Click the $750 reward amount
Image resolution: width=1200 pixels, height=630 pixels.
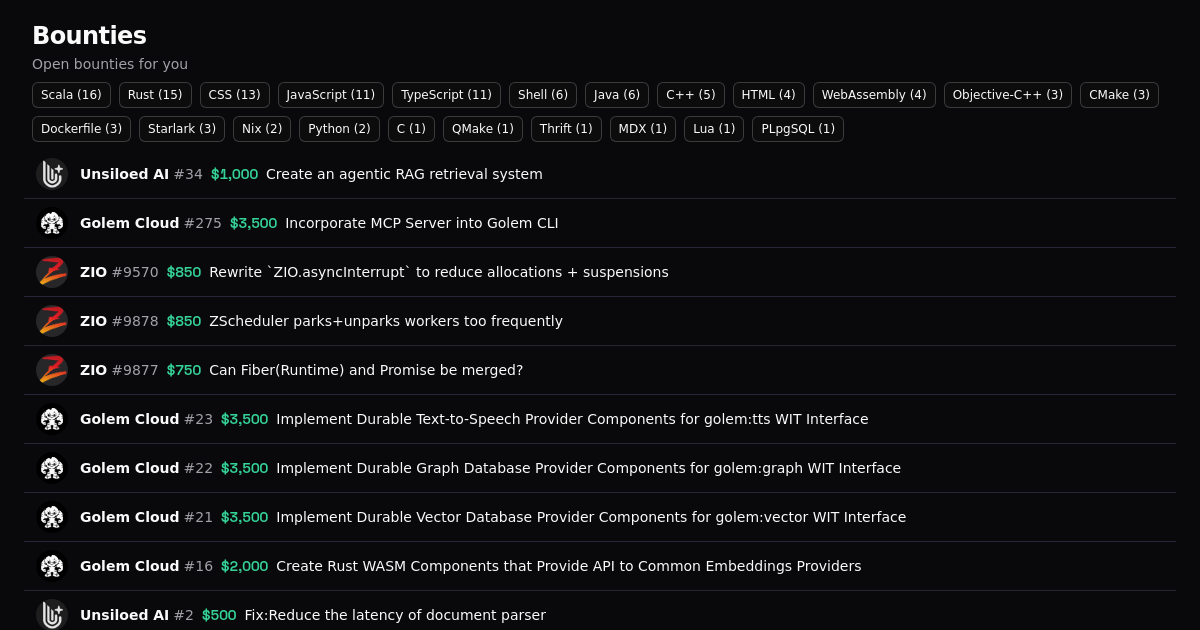pyautogui.click(x=184, y=370)
